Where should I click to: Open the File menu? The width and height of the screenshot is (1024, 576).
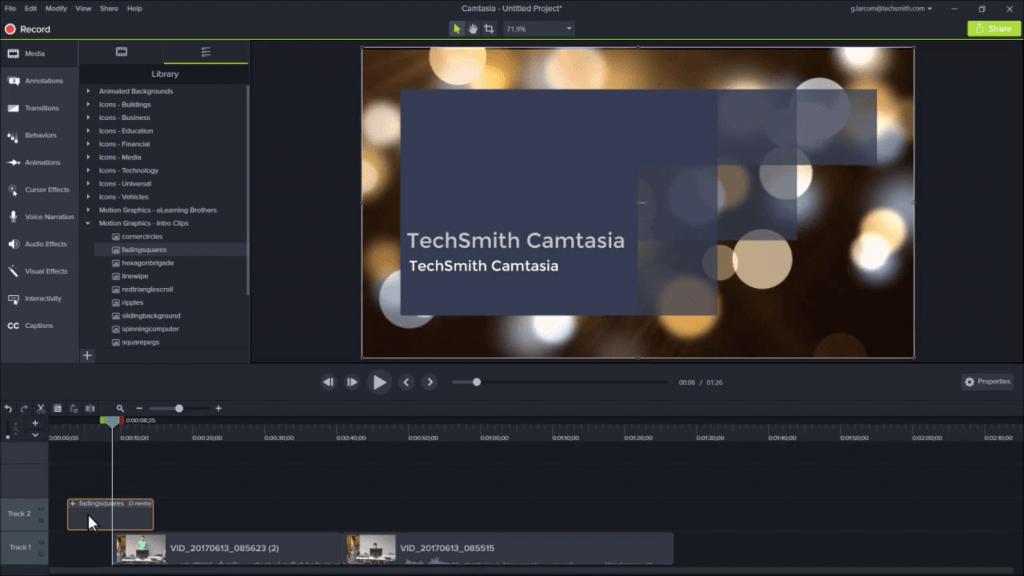(10, 8)
